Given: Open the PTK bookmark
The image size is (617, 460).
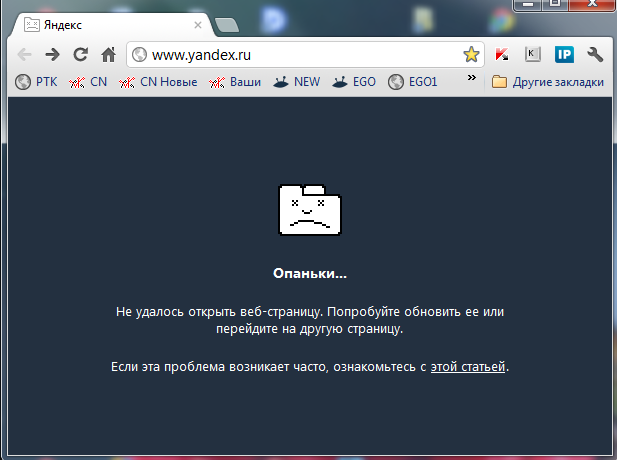Looking at the screenshot, I should click(x=36, y=82).
